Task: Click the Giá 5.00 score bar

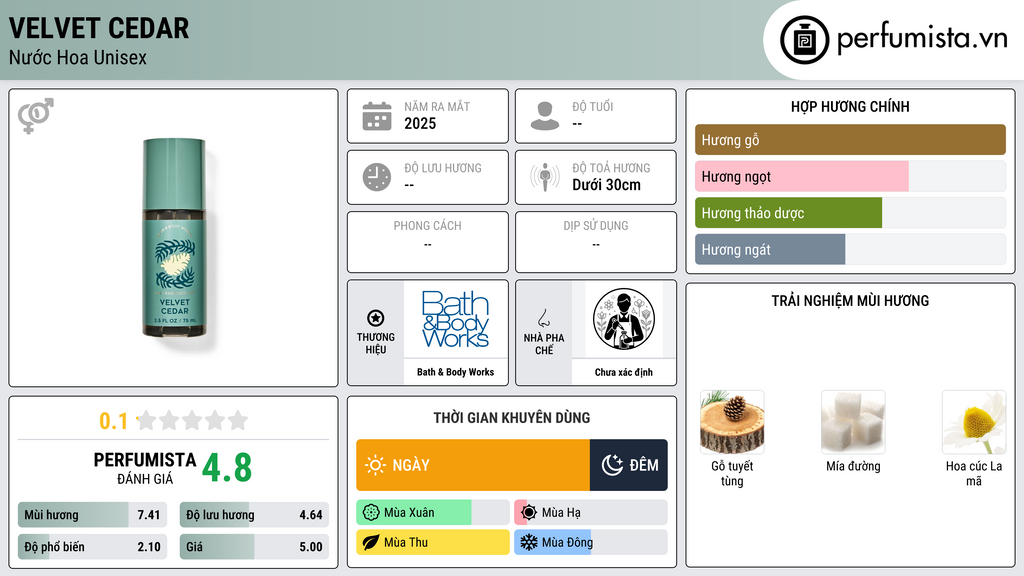Action: 254,547
